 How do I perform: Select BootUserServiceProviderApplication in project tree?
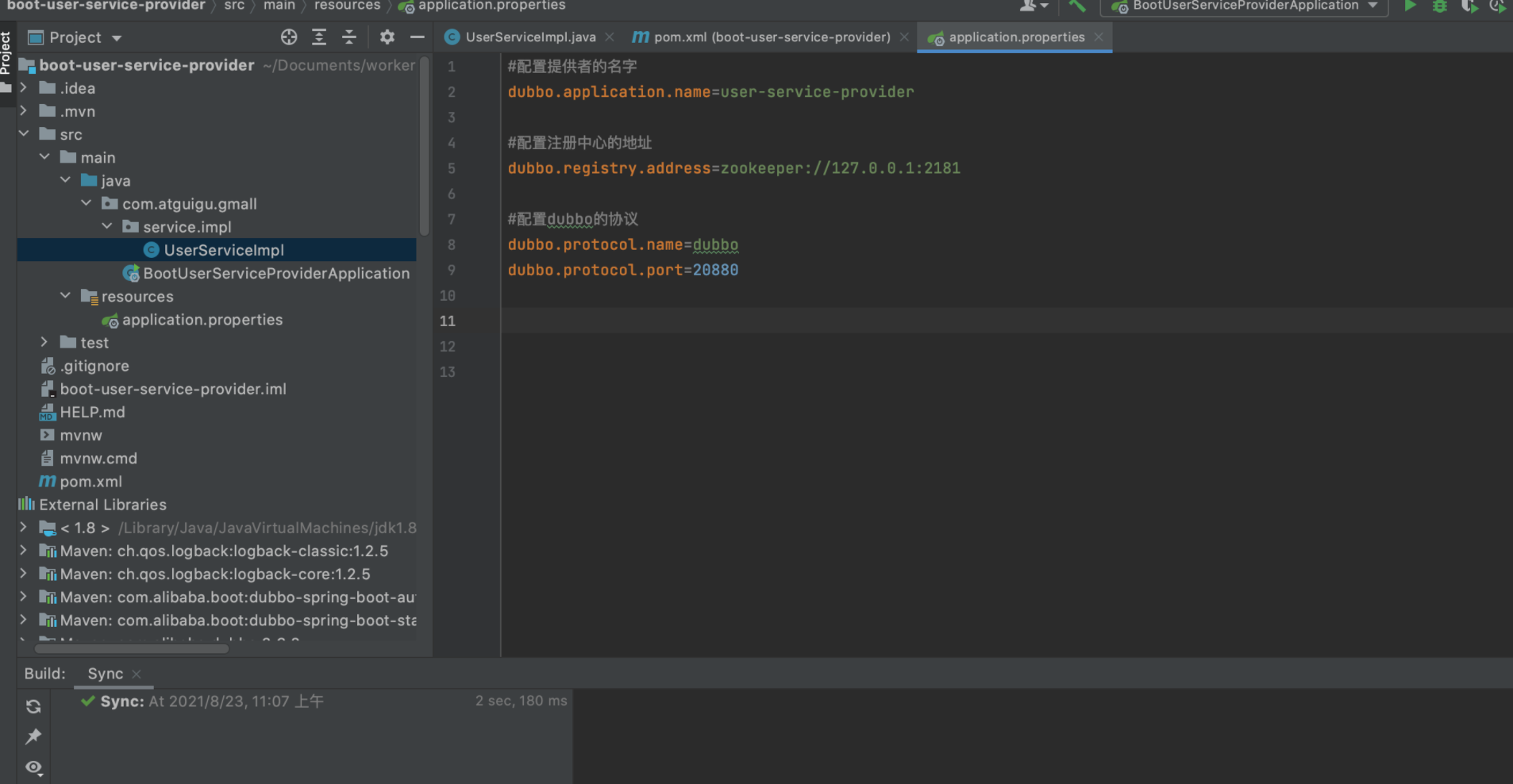point(276,273)
